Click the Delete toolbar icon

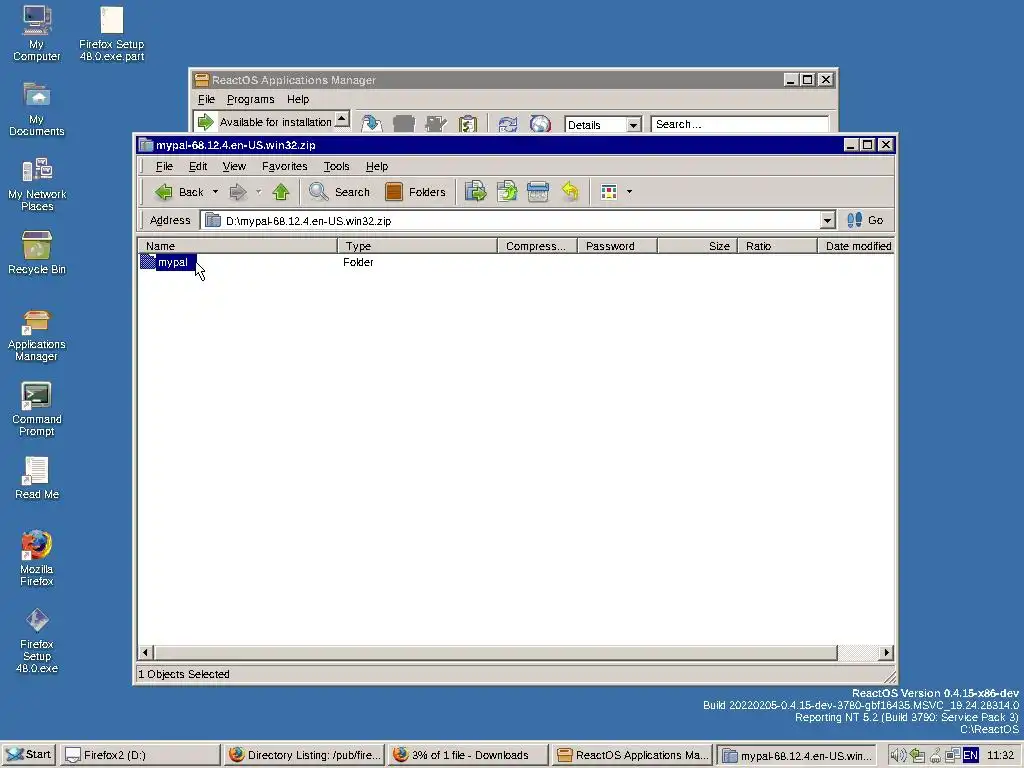click(538, 192)
